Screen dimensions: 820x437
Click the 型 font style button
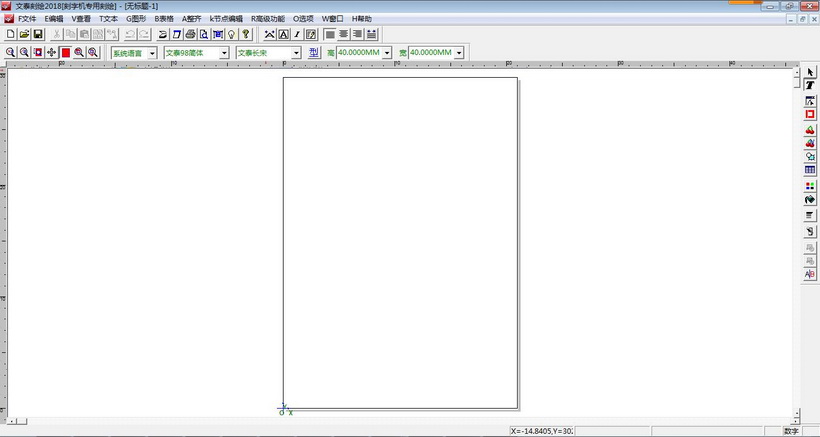point(314,52)
